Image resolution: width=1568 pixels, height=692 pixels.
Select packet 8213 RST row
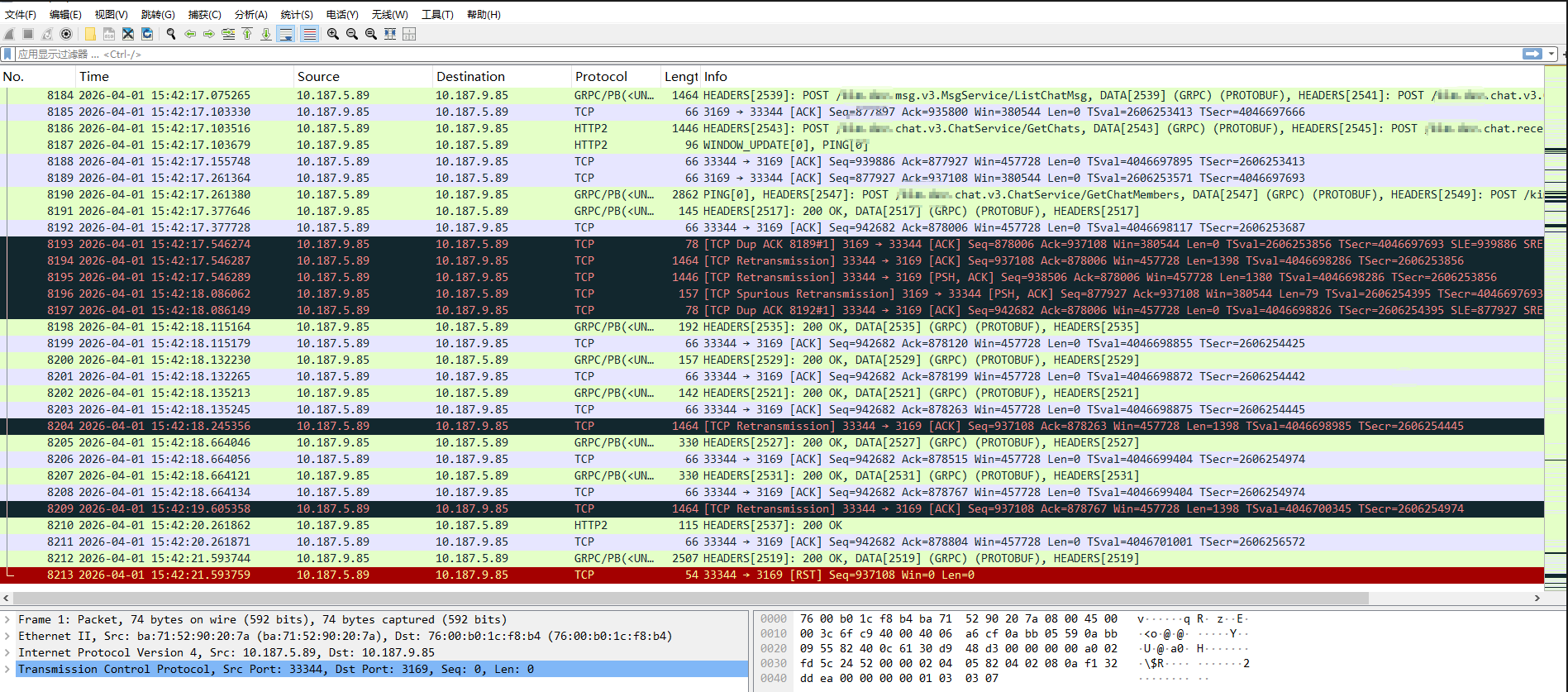click(x=772, y=575)
